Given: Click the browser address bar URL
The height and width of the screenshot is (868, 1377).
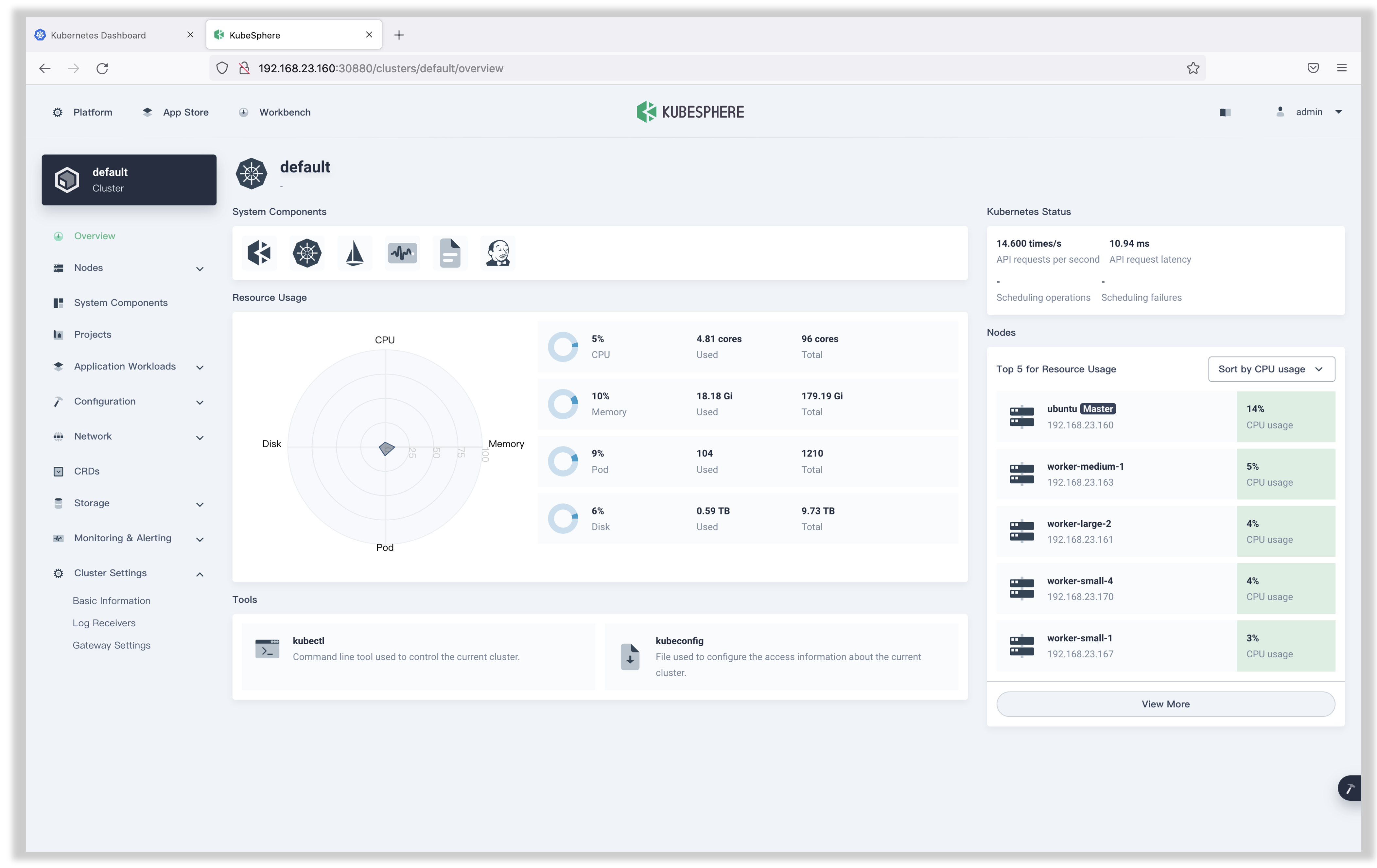Looking at the screenshot, I should coord(381,68).
